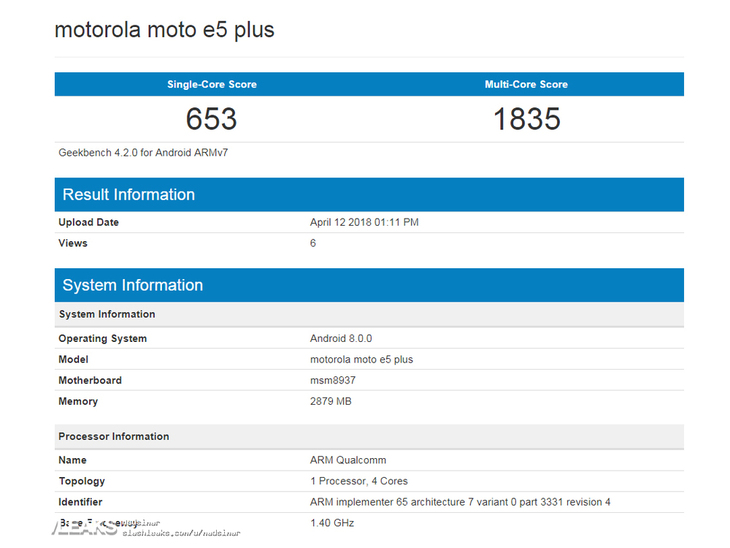Select the Upload Date label
The height and width of the screenshot is (548, 730).
(x=88, y=223)
